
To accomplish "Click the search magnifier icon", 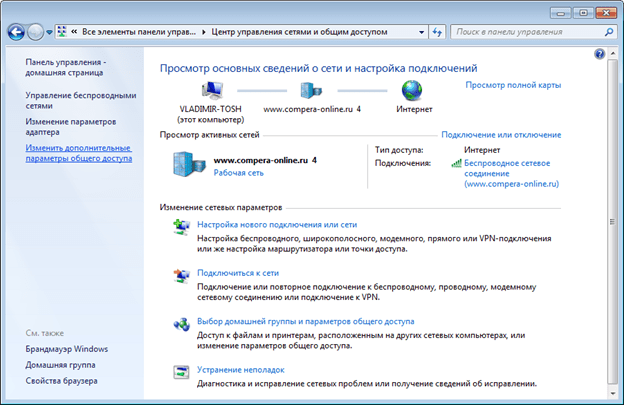I will (x=609, y=32).
